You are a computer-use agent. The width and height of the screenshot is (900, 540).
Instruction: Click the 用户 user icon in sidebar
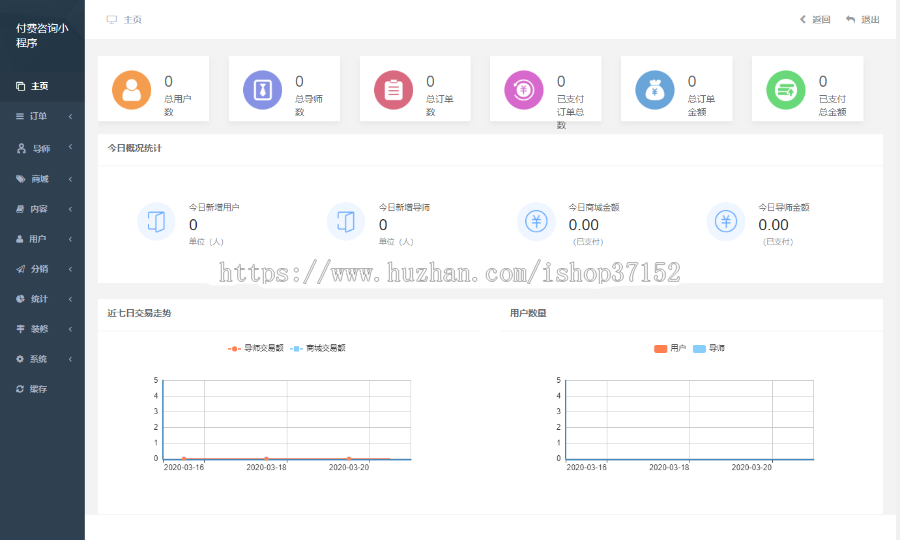click(x=20, y=239)
